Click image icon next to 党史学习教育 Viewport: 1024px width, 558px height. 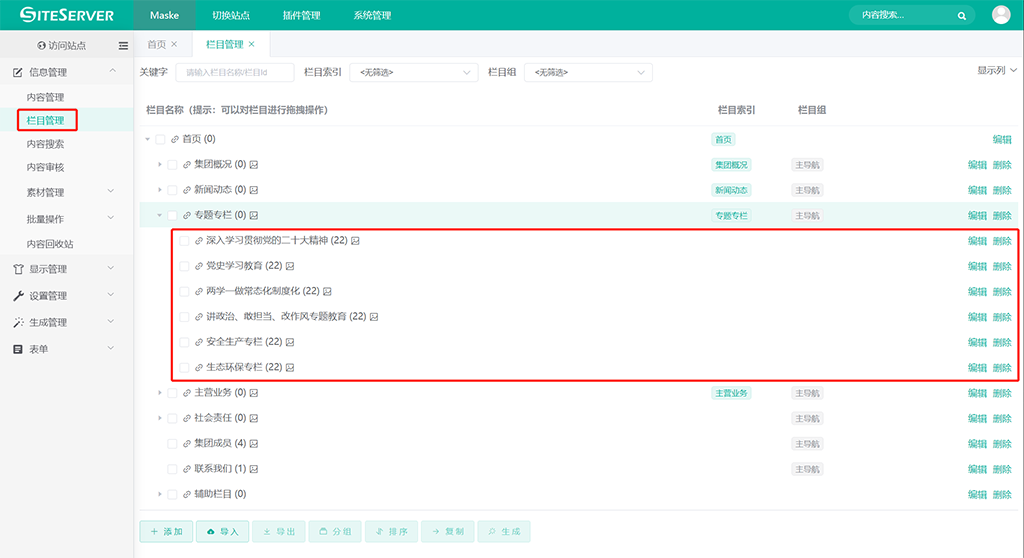click(x=290, y=266)
